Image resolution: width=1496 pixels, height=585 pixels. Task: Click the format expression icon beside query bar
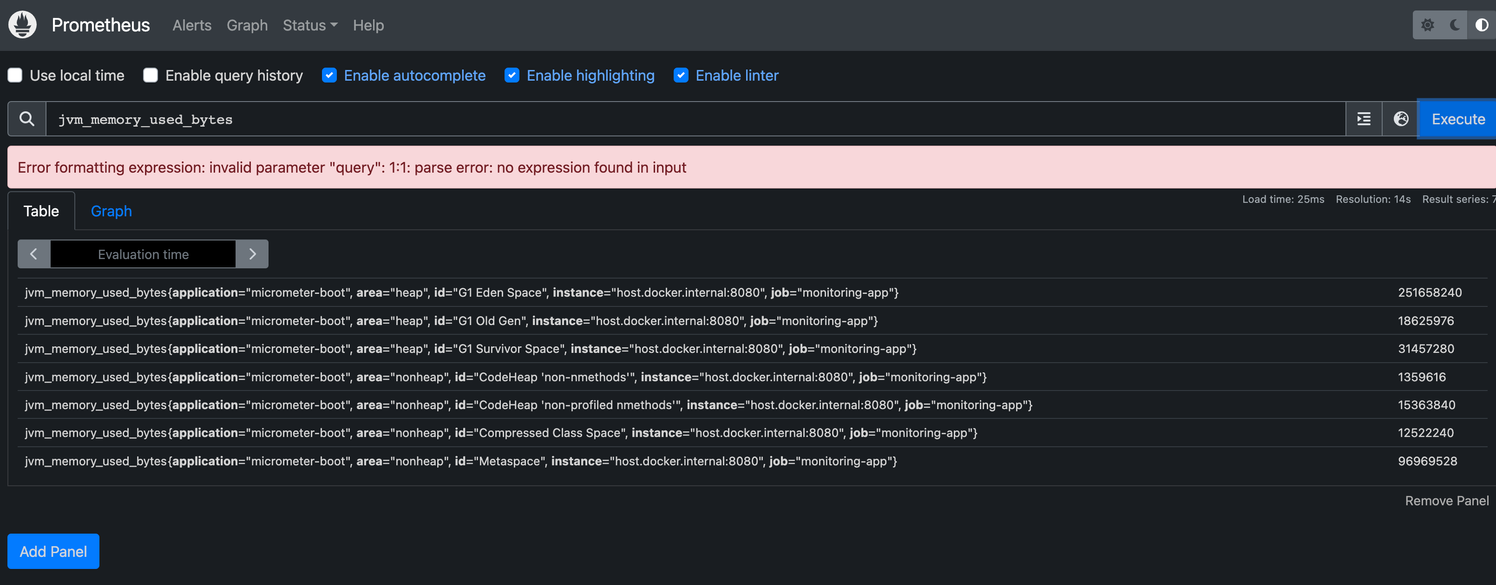pos(1364,118)
